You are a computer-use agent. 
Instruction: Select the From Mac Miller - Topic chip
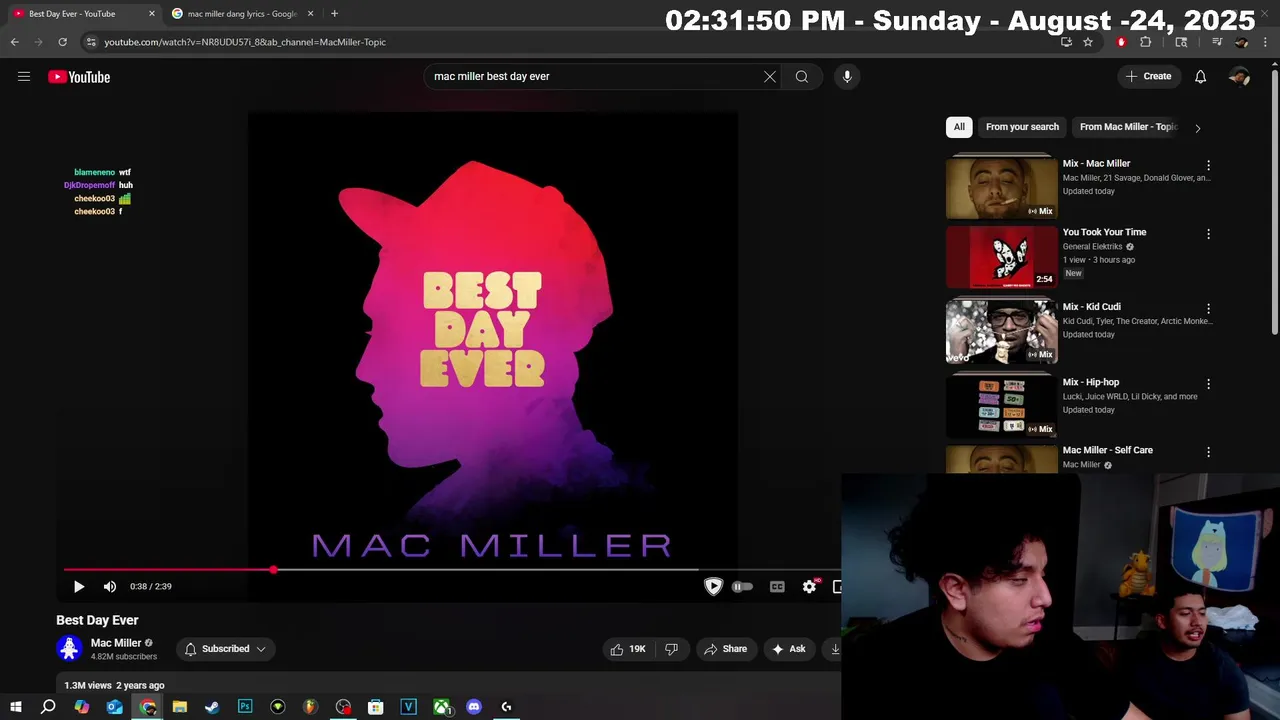click(x=1126, y=127)
